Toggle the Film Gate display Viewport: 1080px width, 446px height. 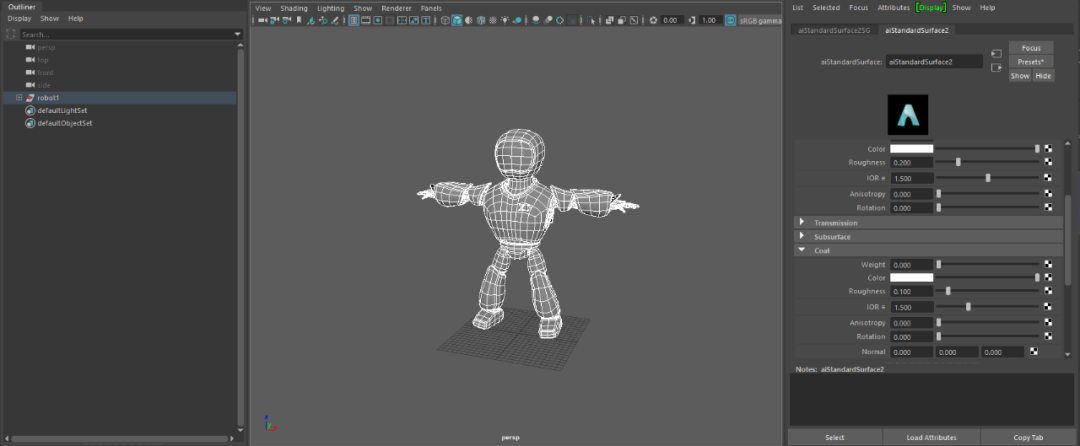click(x=365, y=21)
